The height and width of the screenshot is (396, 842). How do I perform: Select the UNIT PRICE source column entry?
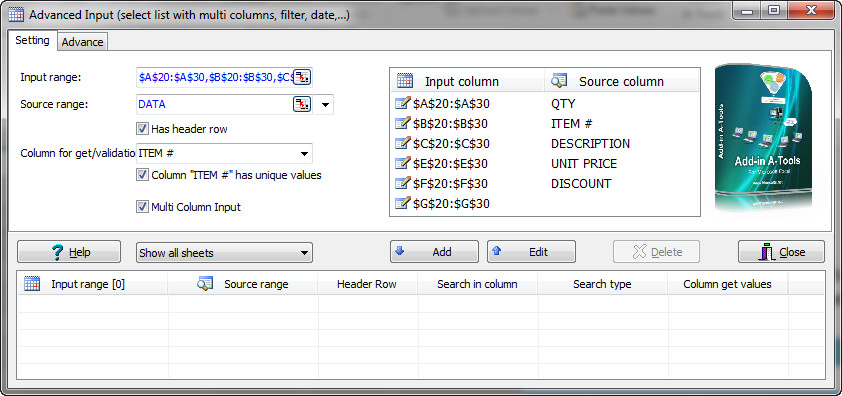tap(584, 163)
